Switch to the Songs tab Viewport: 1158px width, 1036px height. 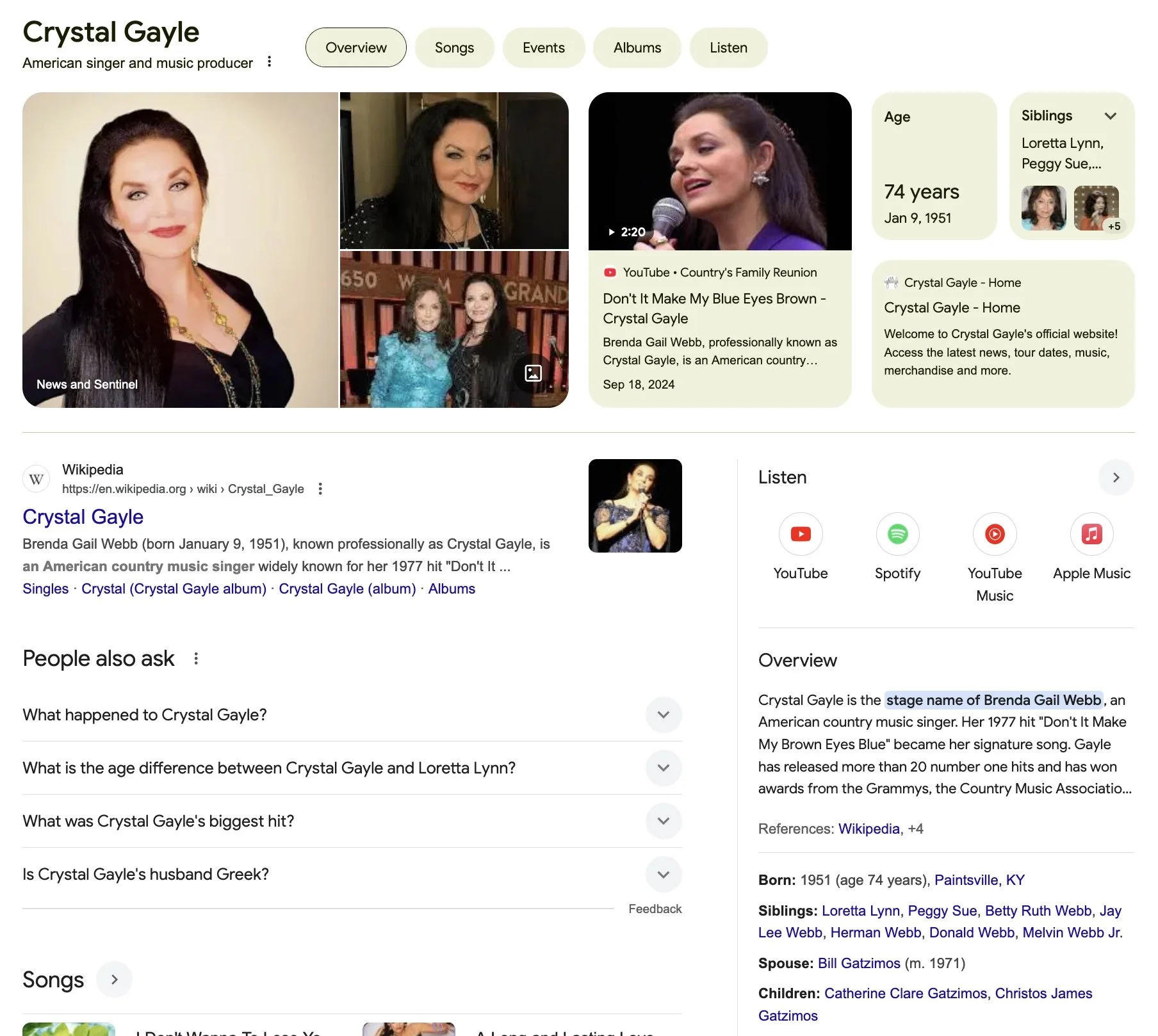pyautogui.click(x=454, y=47)
